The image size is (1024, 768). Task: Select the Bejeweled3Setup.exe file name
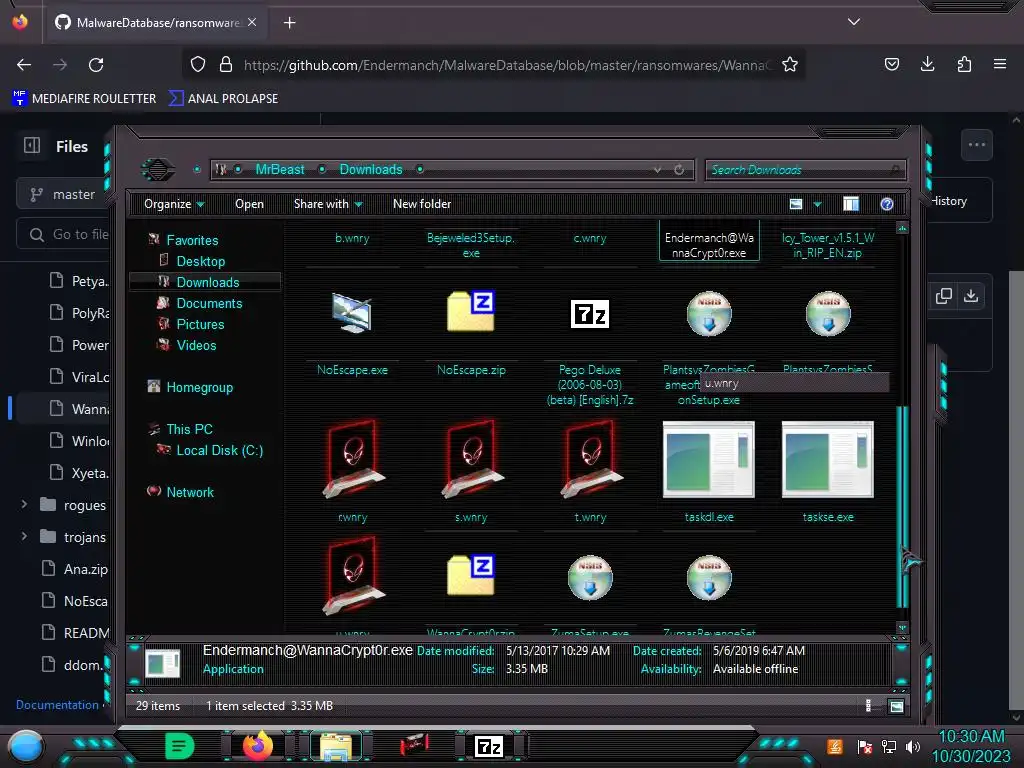471,245
